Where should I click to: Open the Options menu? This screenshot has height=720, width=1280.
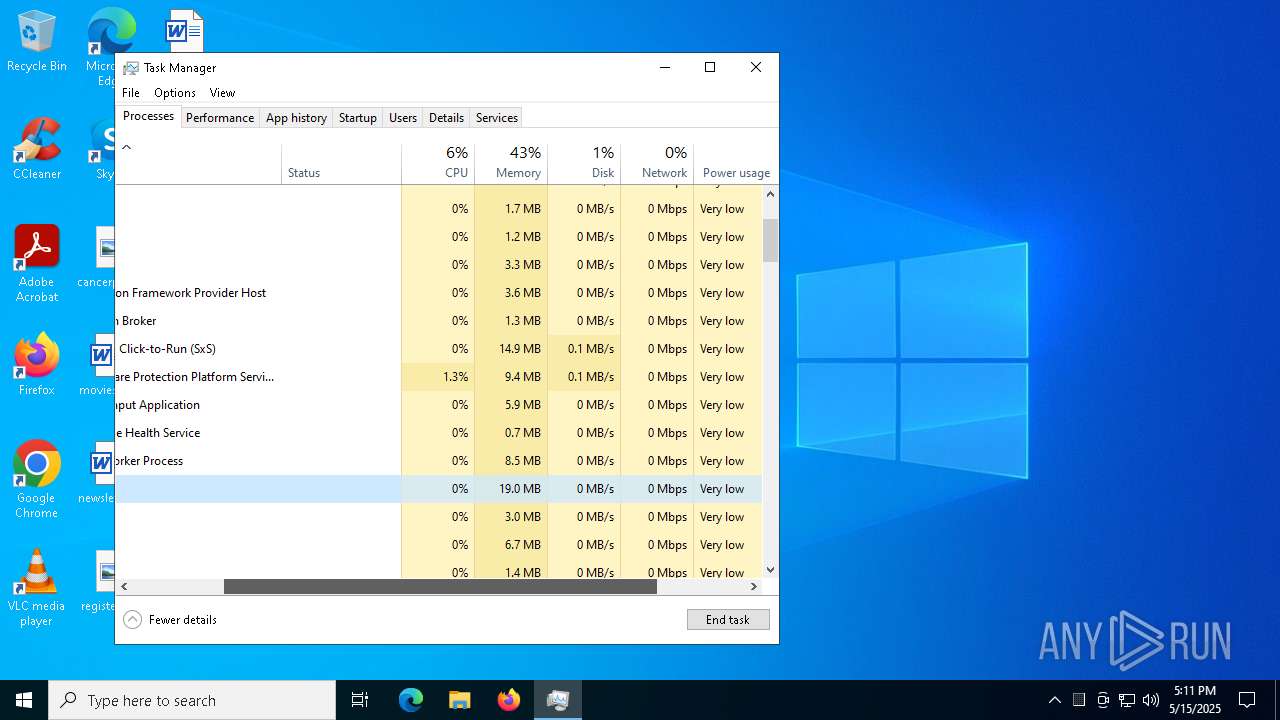point(175,93)
